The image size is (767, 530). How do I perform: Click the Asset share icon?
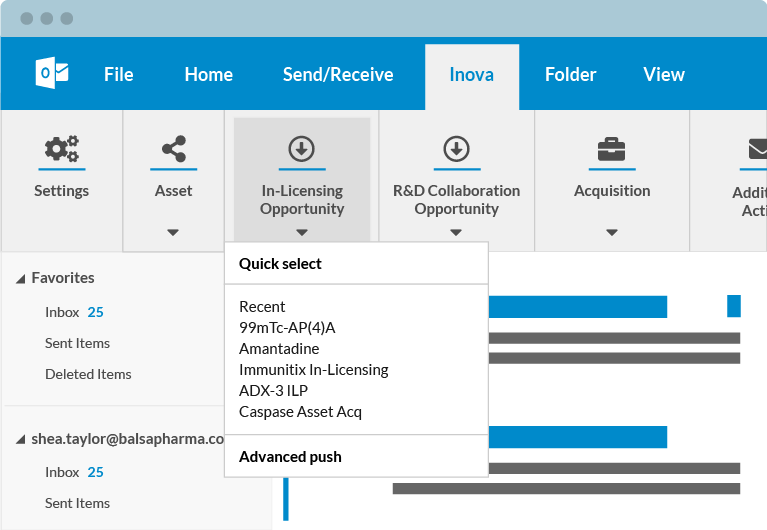point(174,149)
